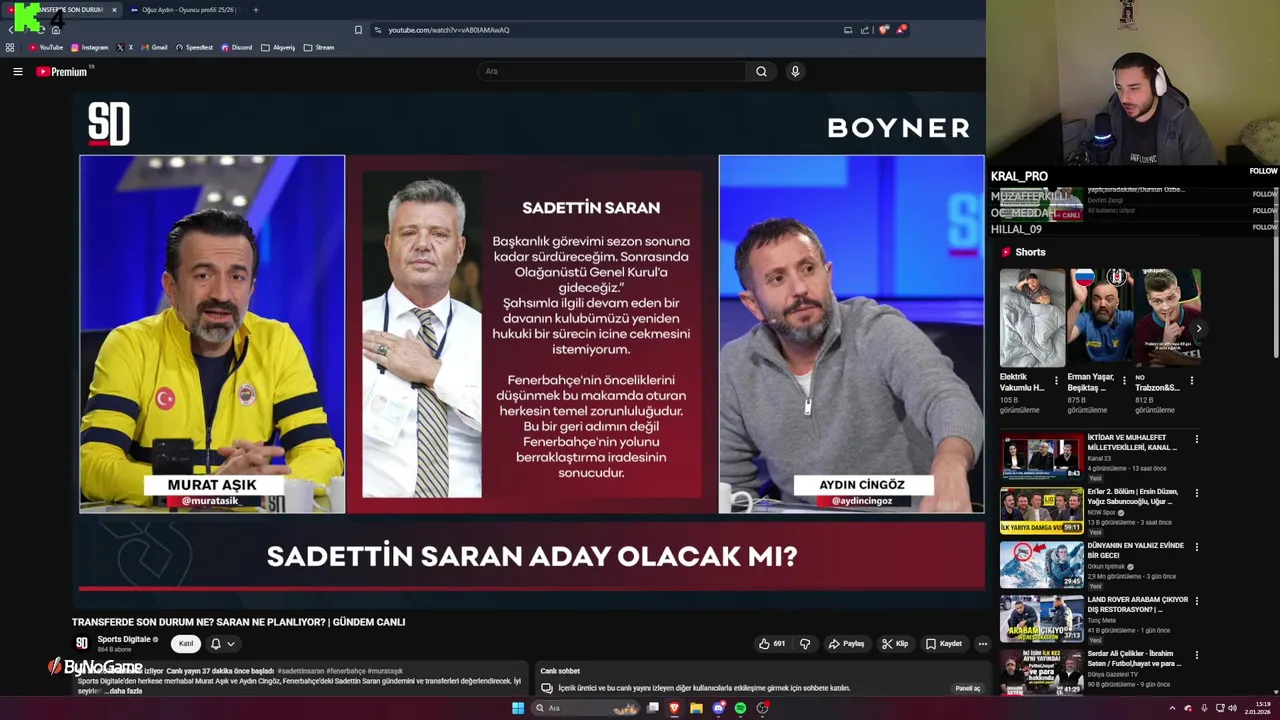Screen dimensions: 1280x720
Task: Bookmark this page using address bar bookmark icon
Action: pyautogui.click(x=358, y=30)
